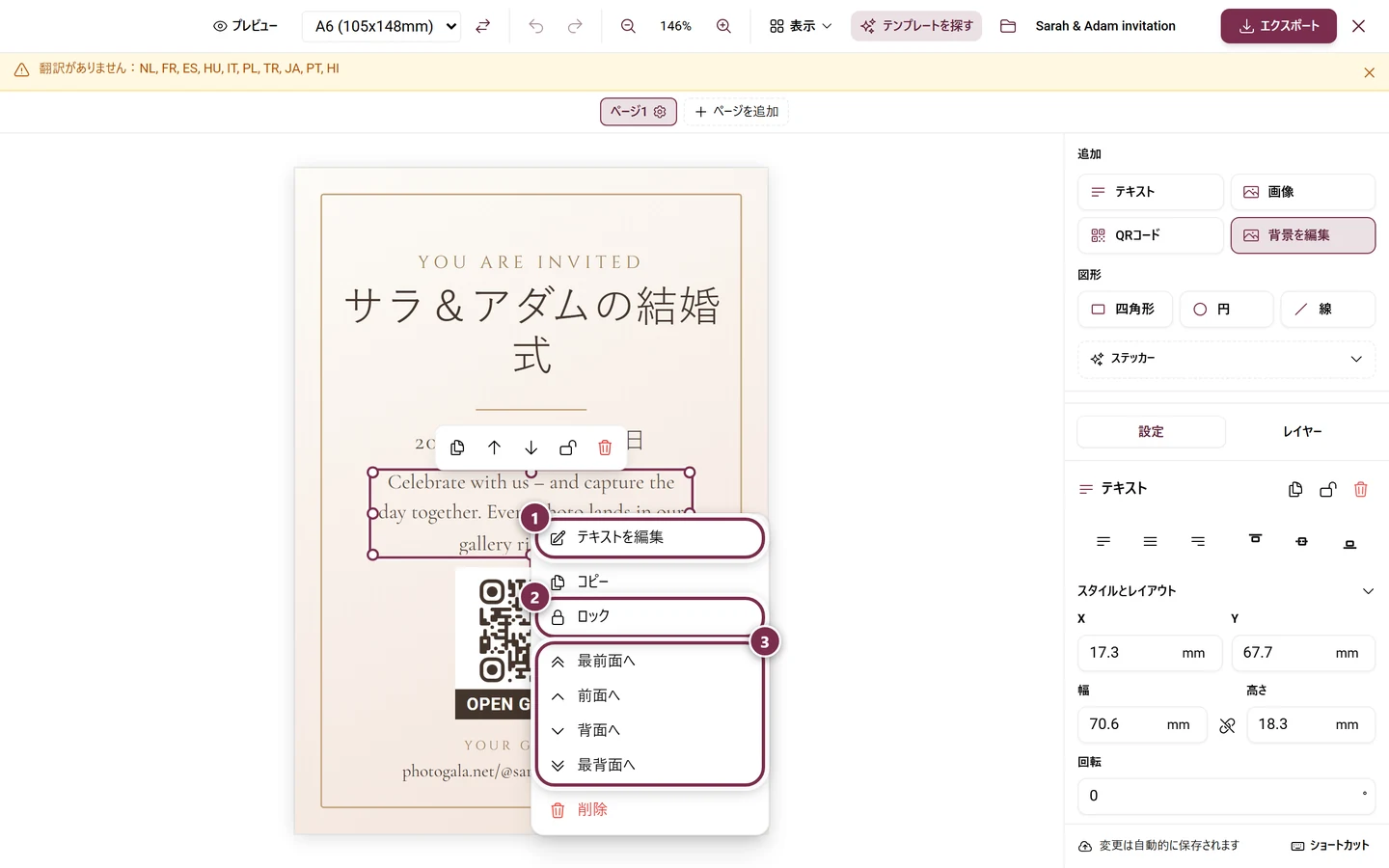Dismiss the missing translation warning banner

click(1369, 72)
